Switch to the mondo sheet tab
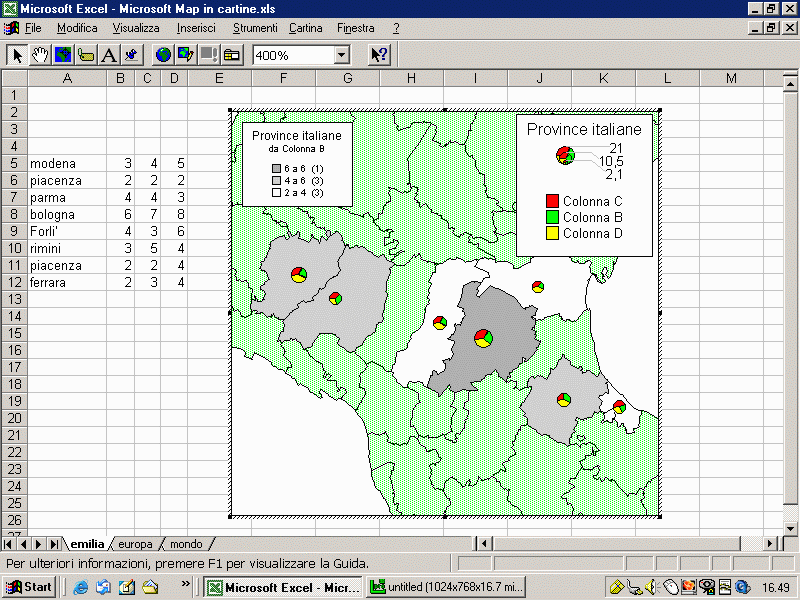Viewport: 800px width, 600px height. coord(186,544)
